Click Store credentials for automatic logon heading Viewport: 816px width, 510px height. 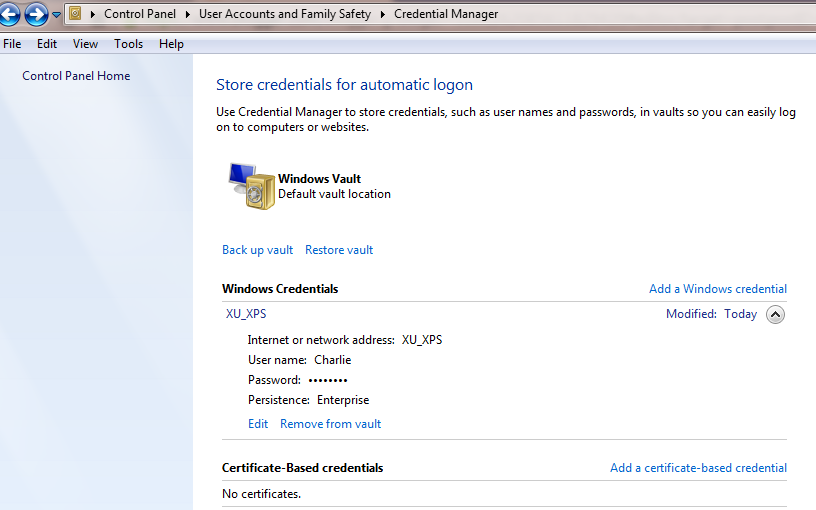[345, 85]
